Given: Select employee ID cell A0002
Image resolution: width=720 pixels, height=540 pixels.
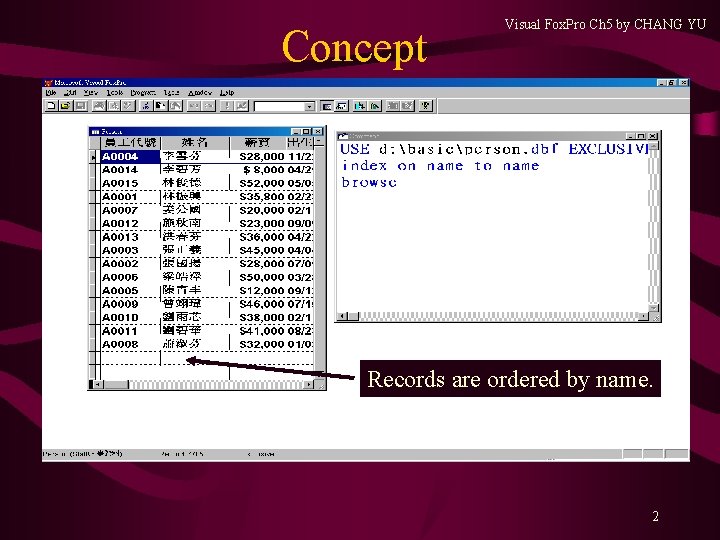Looking at the screenshot, I should click(x=130, y=264).
